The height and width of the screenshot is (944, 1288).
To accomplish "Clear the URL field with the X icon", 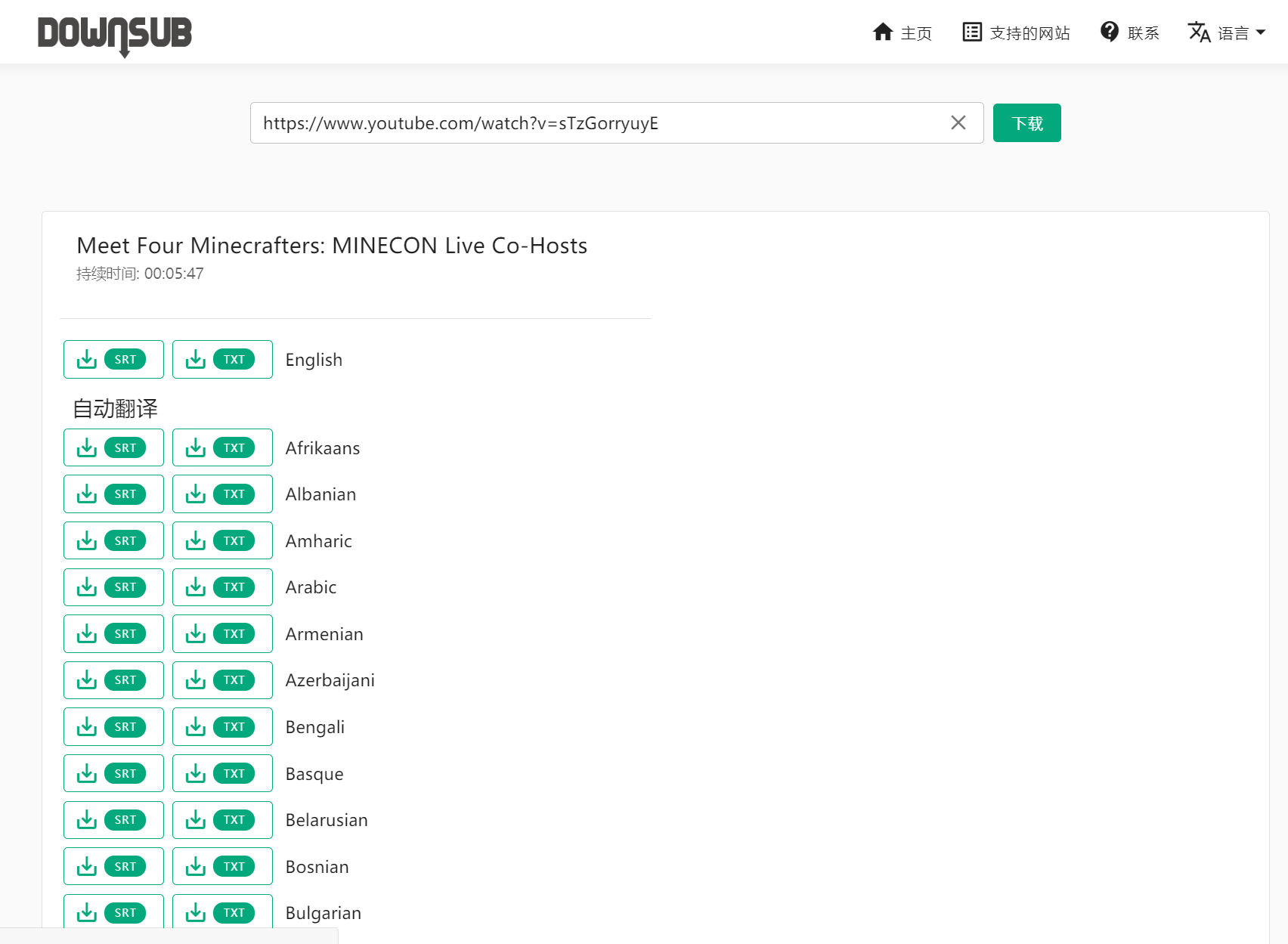I will (958, 122).
